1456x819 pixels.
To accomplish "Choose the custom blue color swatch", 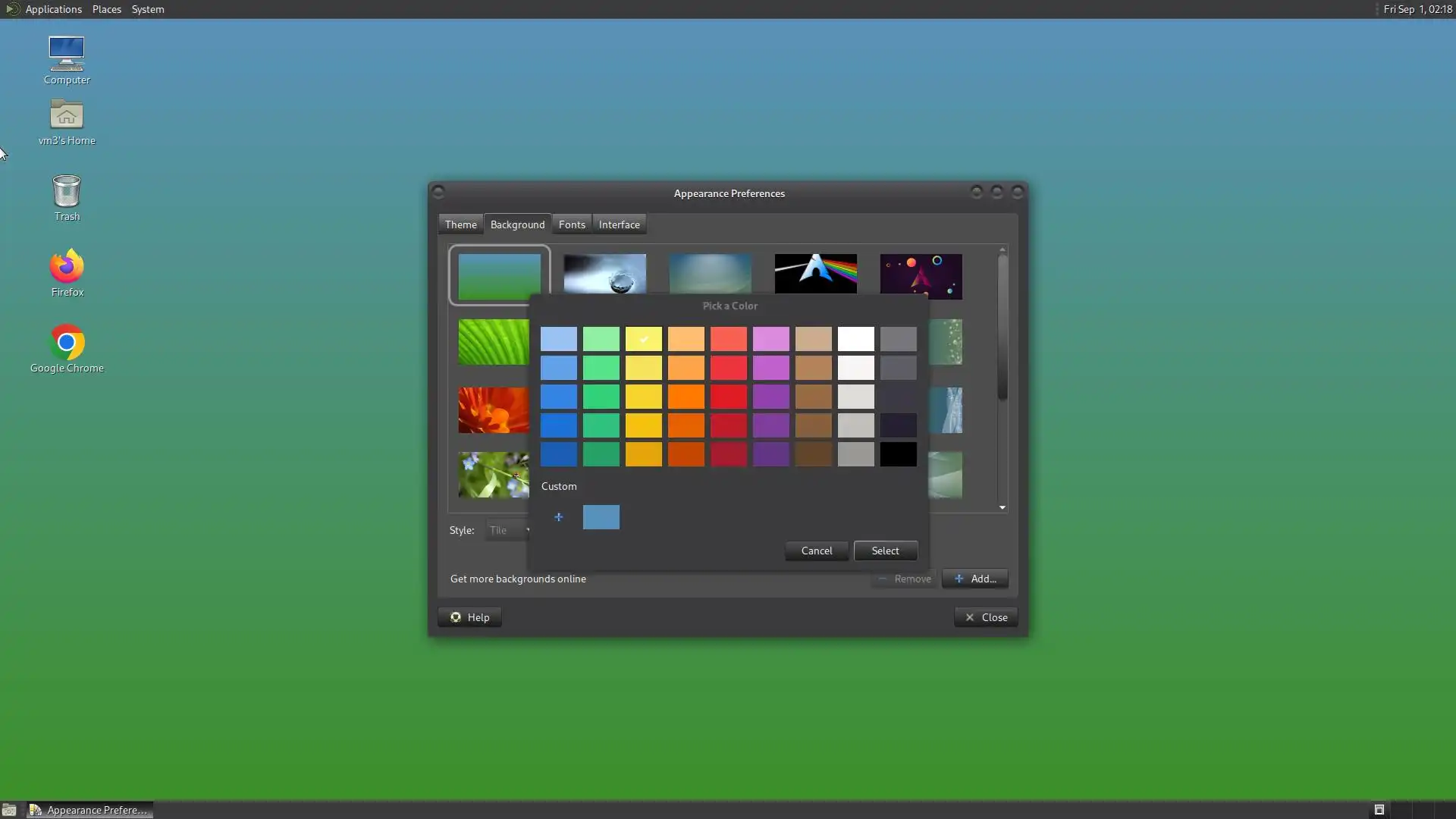I will tap(601, 517).
